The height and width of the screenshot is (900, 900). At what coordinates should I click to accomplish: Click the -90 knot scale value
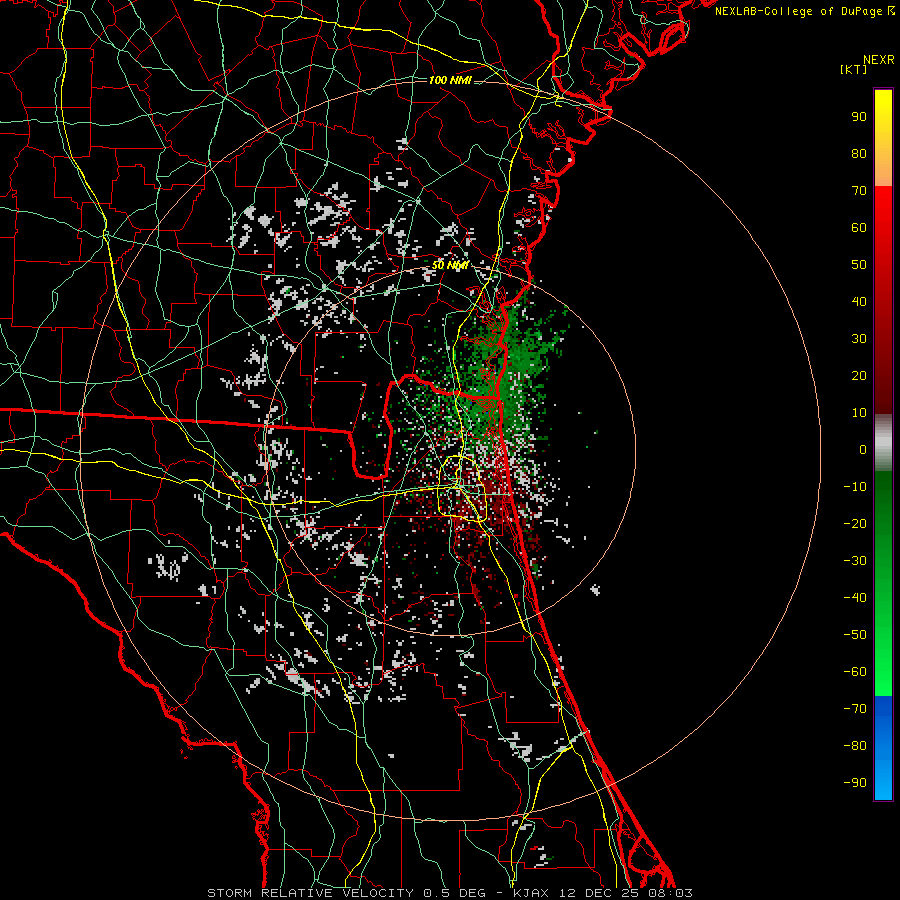[855, 783]
